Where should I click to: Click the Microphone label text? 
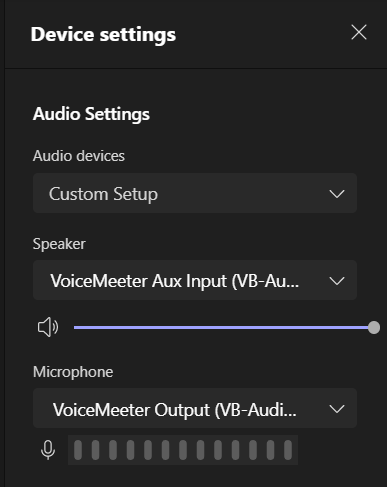73,372
